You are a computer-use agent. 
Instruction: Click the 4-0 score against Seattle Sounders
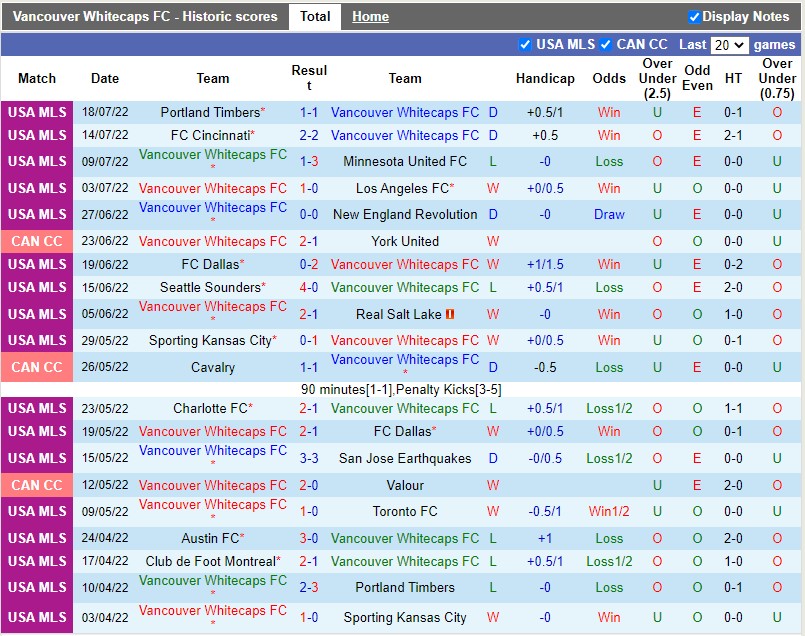pos(309,287)
